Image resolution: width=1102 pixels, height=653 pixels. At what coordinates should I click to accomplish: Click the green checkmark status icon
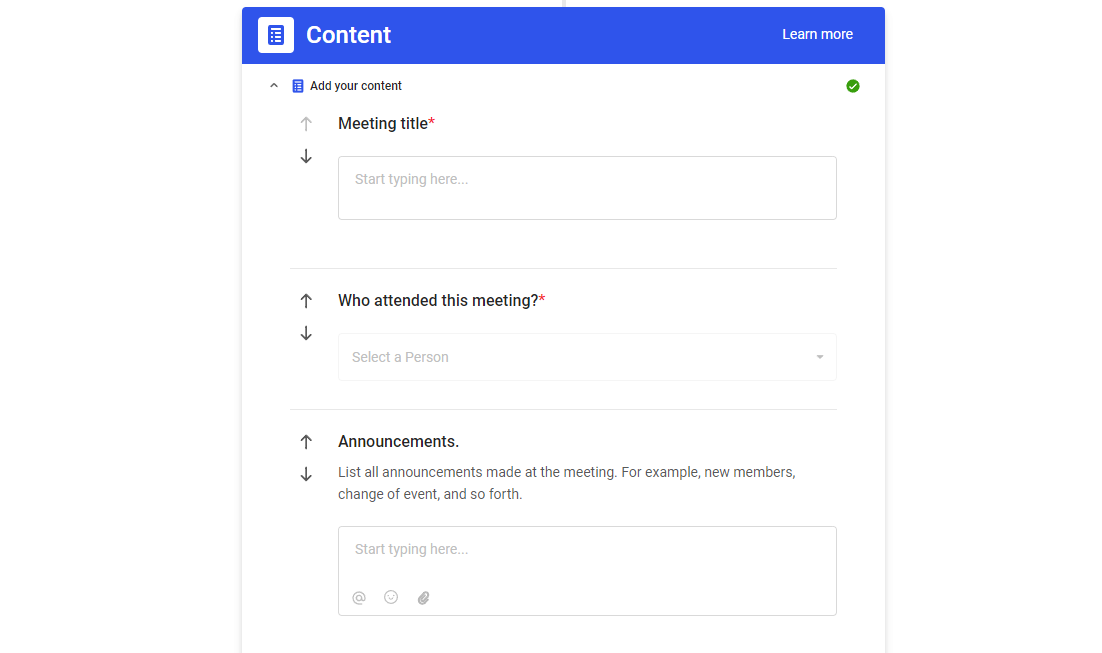(853, 85)
